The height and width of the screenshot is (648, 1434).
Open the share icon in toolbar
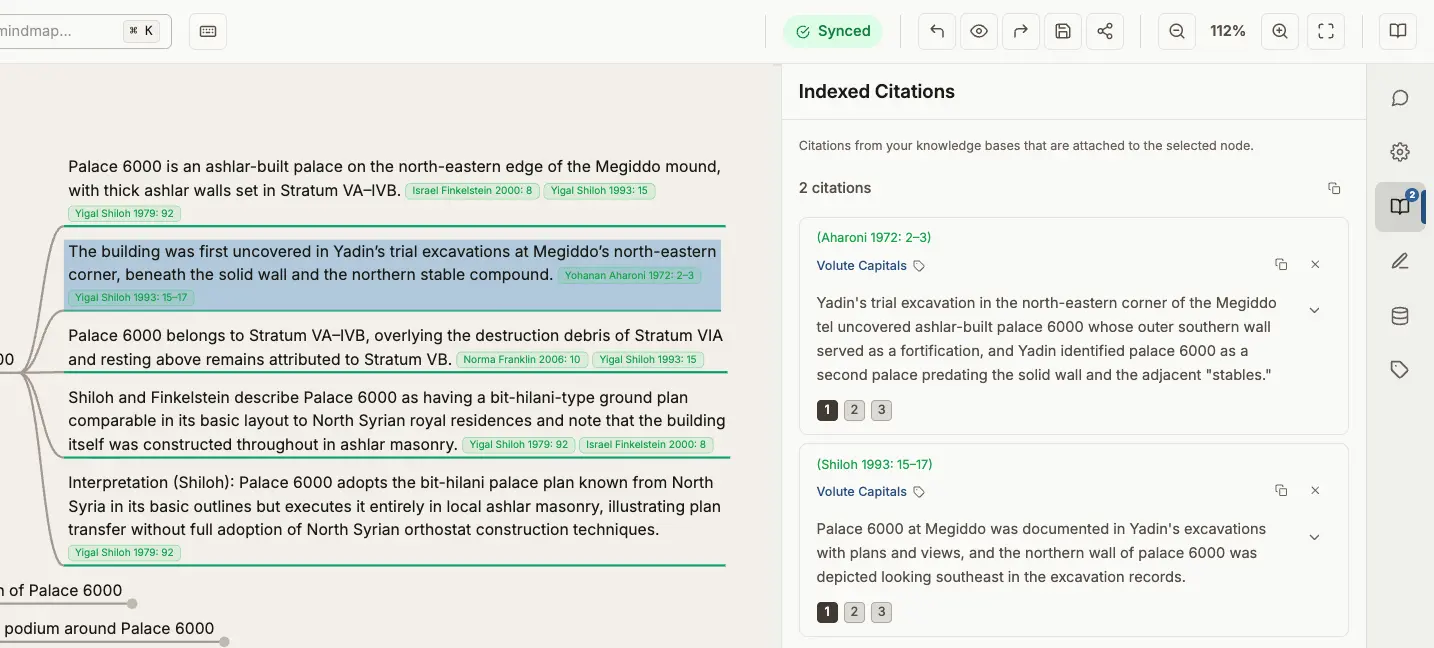coord(1105,31)
